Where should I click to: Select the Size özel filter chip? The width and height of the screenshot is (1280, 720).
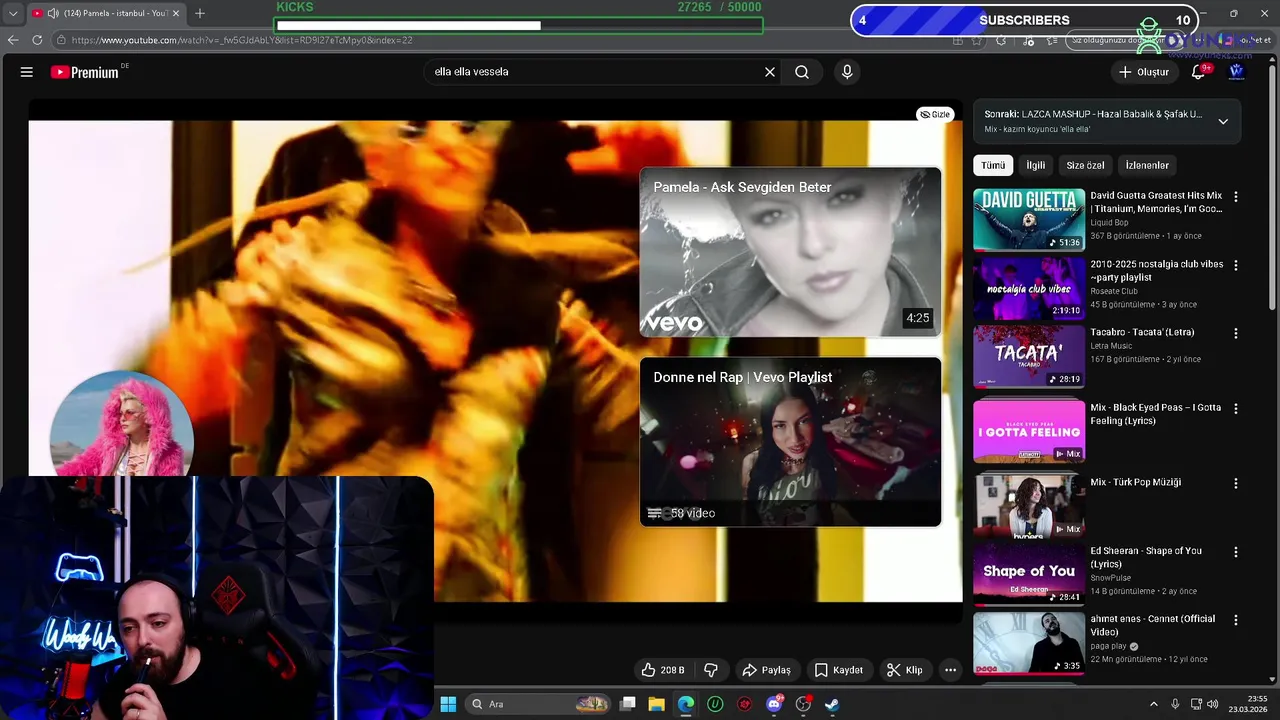tap(1085, 165)
